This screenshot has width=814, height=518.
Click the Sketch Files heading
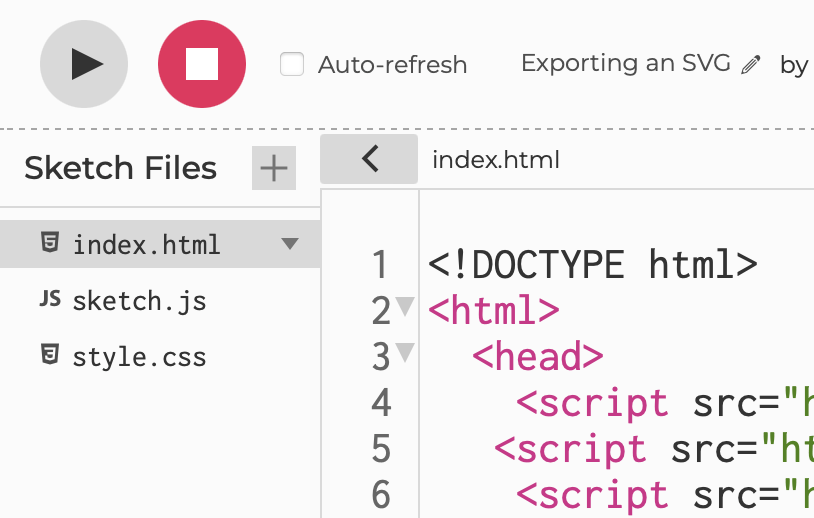click(120, 168)
